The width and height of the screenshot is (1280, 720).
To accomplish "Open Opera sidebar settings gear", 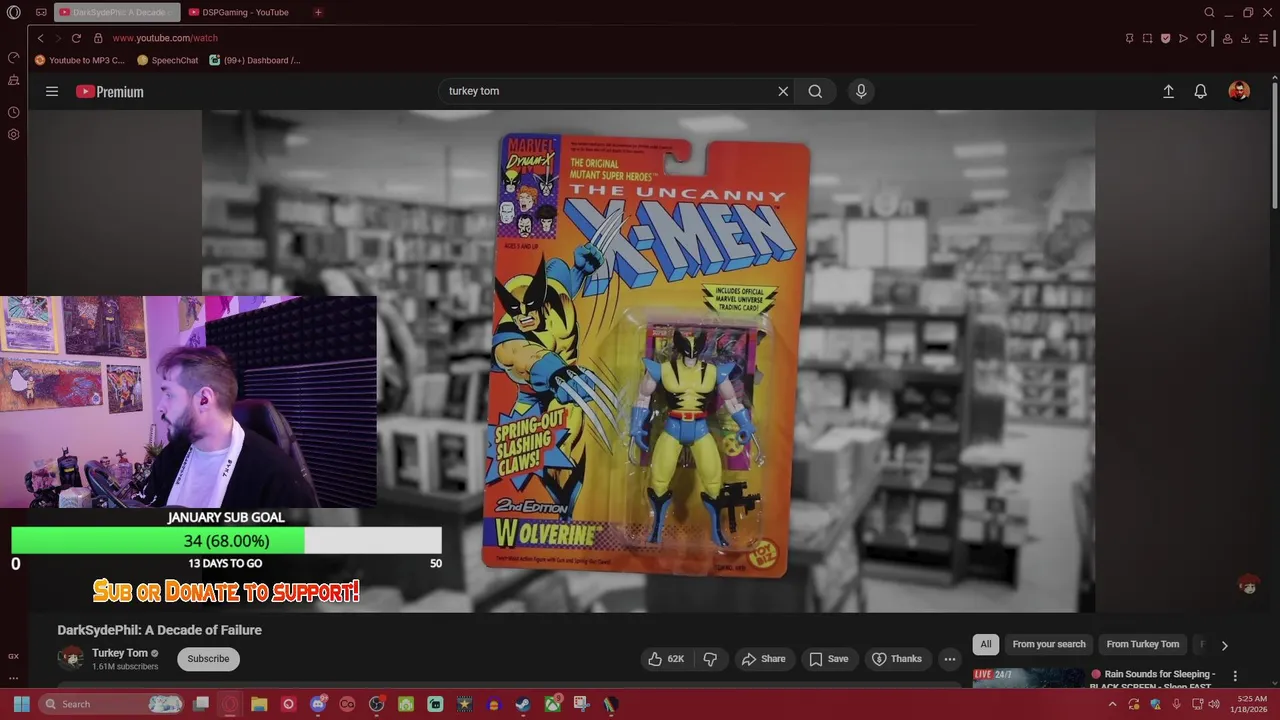I will tap(13, 134).
